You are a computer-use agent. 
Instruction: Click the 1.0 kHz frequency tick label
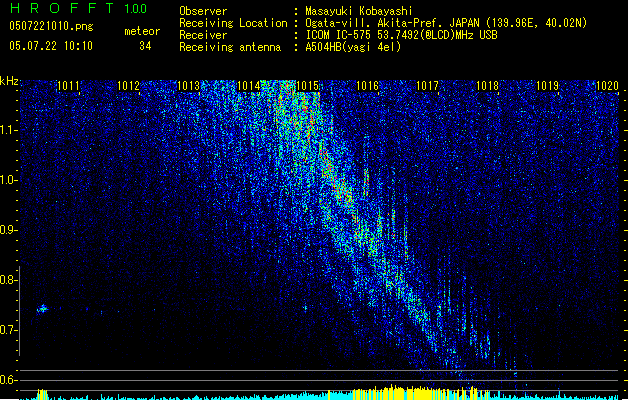(9, 180)
